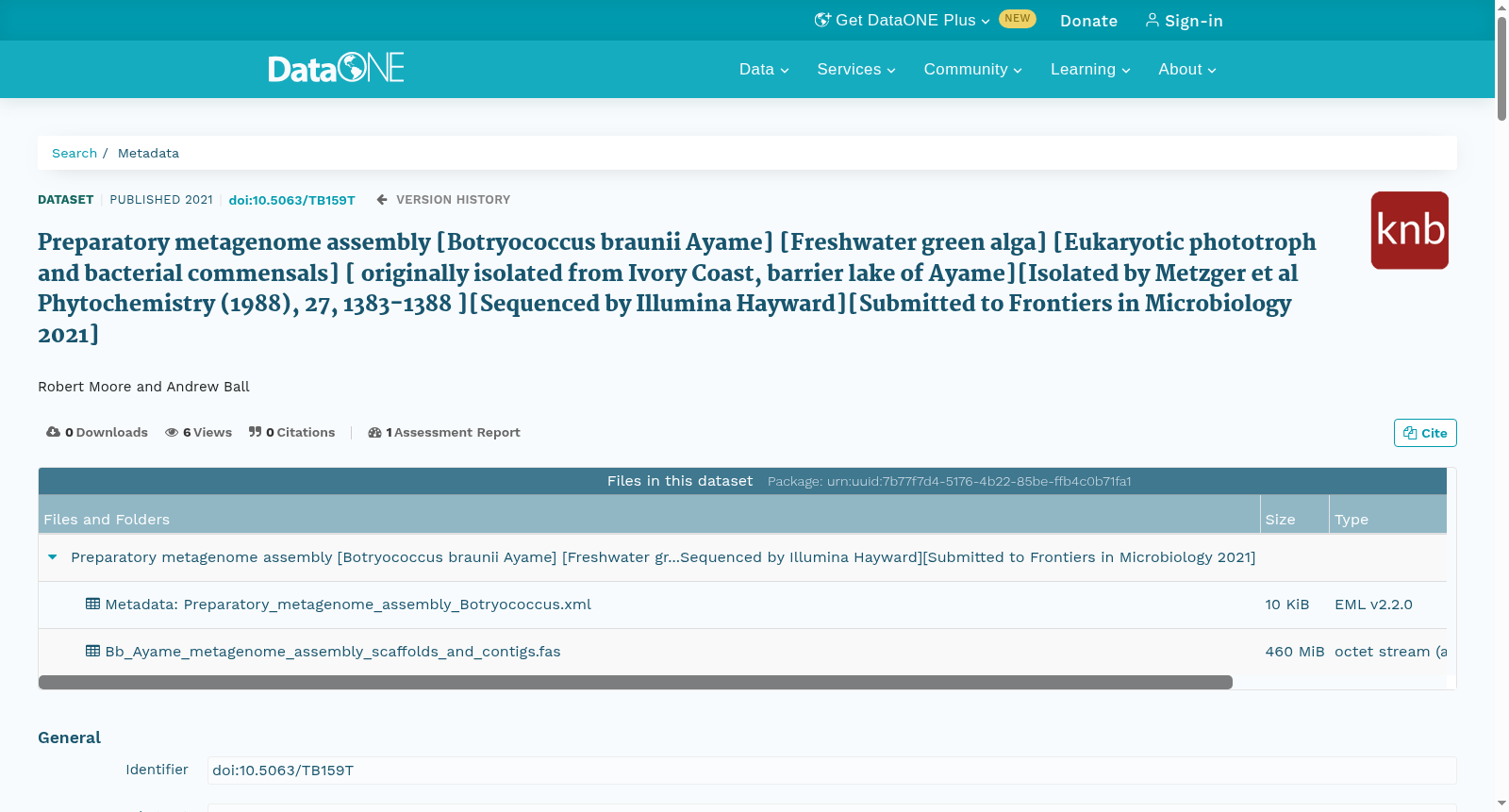This screenshot has height=812, width=1509.
Task: Click the Type column header
Action: pos(1387,514)
